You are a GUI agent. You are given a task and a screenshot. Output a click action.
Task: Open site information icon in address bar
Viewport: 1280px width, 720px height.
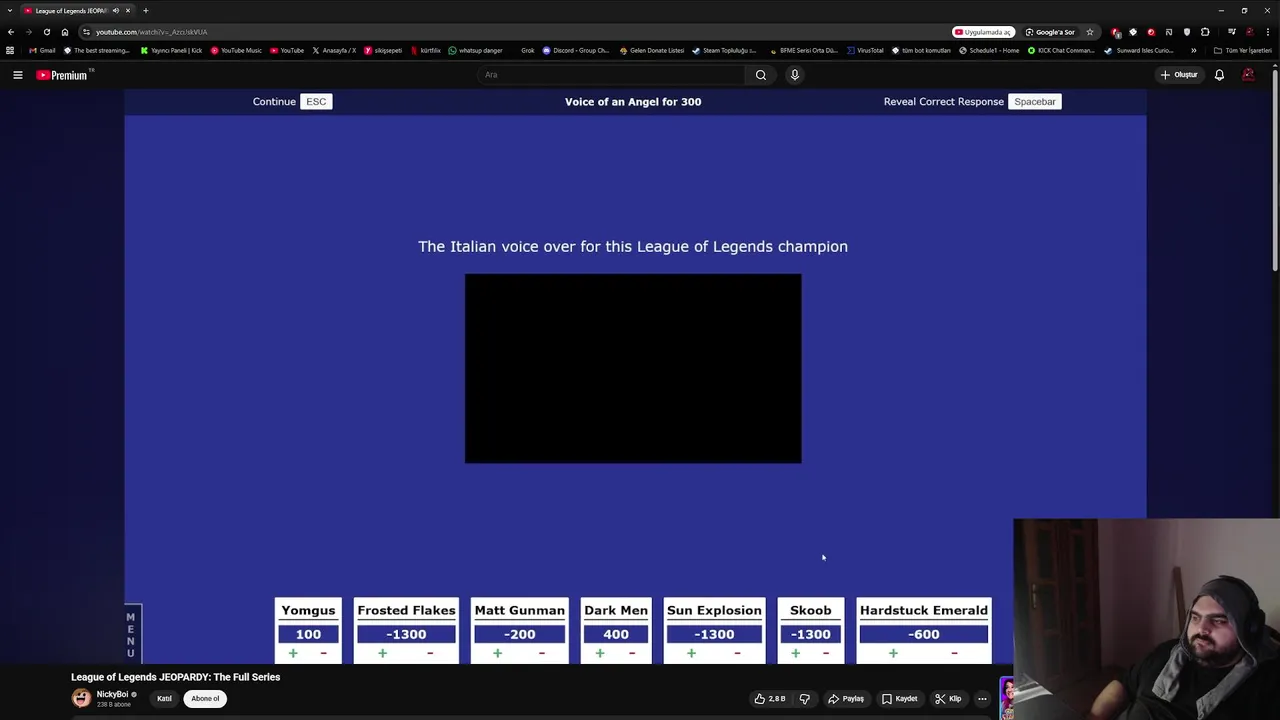(x=86, y=32)
